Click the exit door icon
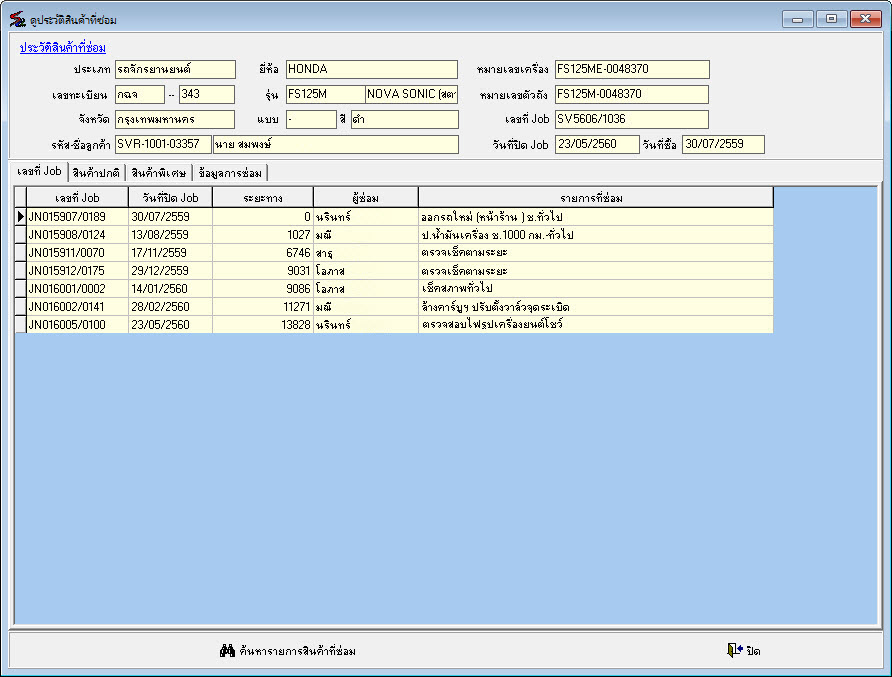892x677 pixels. [x=734, y=650]
